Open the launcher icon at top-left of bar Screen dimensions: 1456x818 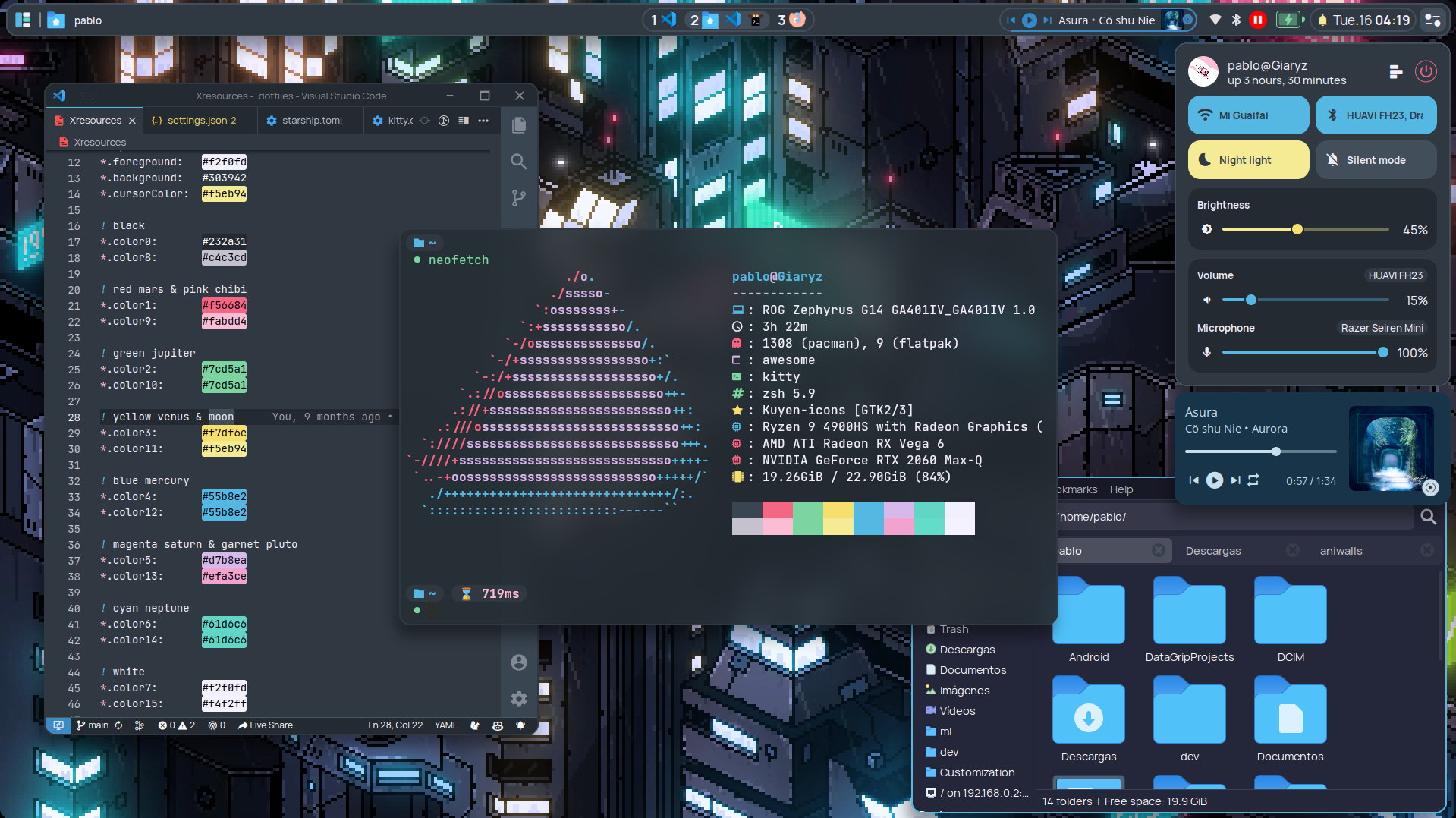coord(24,20)
